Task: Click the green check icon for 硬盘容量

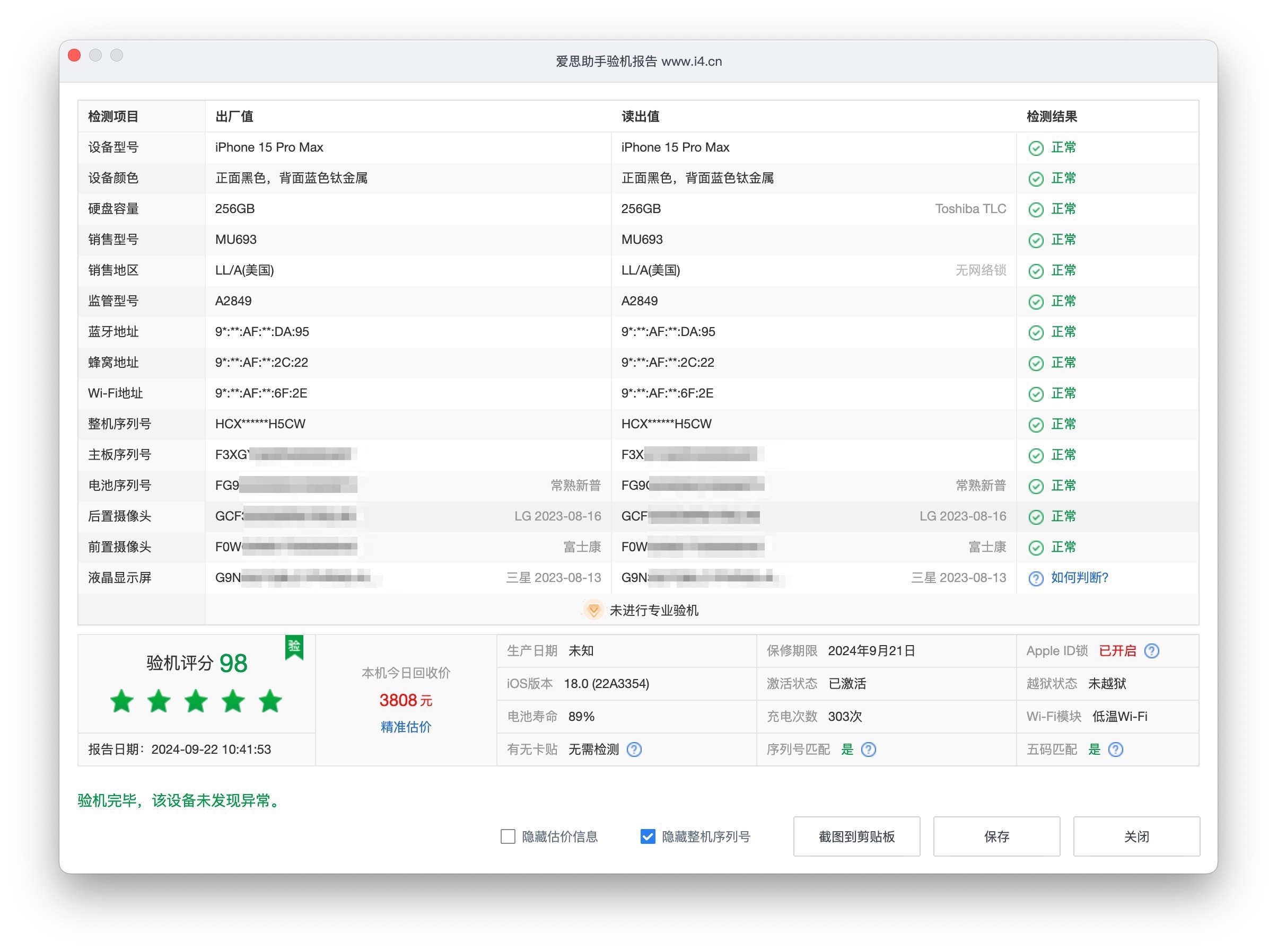Action: (1036, 209)
